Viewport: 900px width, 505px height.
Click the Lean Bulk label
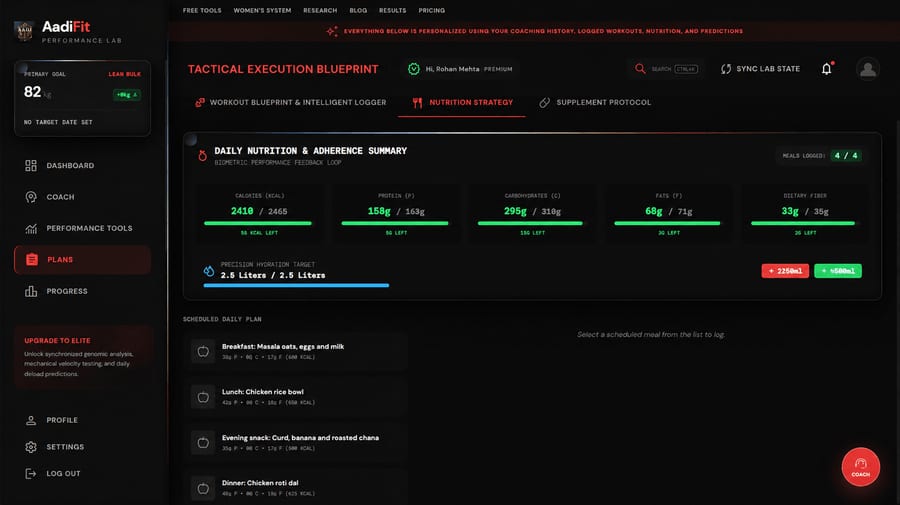(x=125, y=74)
